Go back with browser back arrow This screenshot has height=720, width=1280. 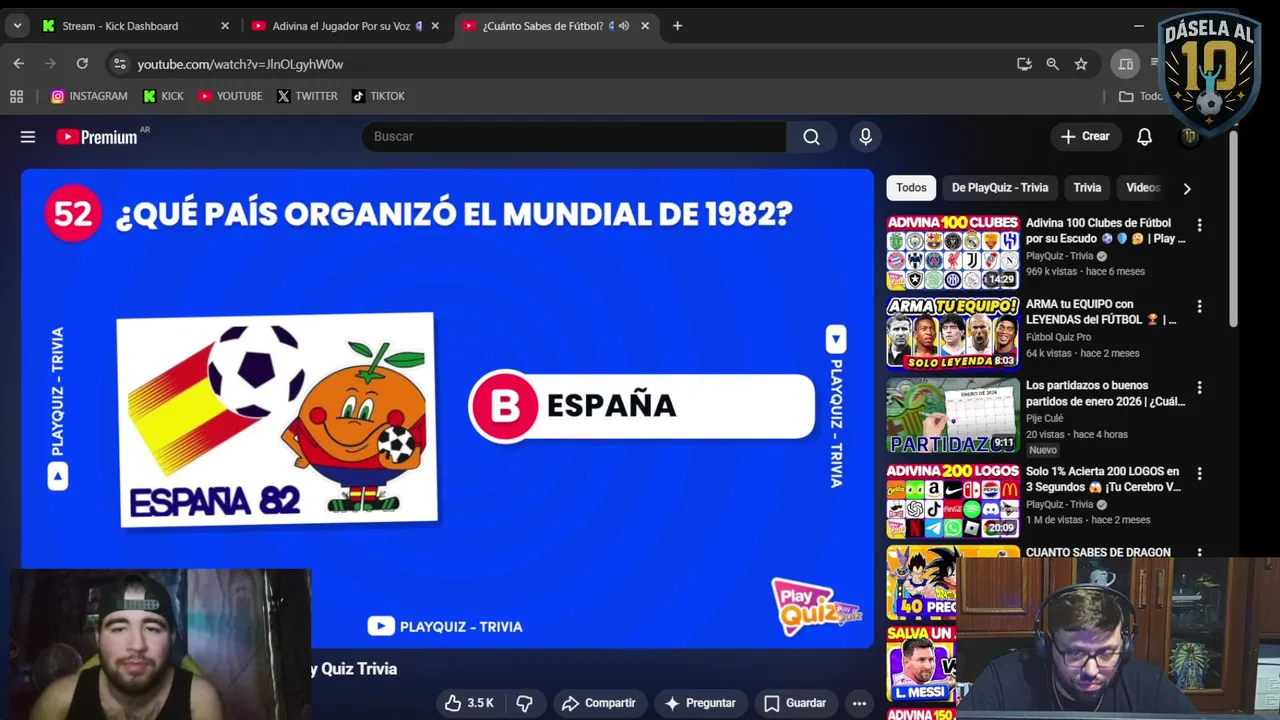(x=19, y=64)
